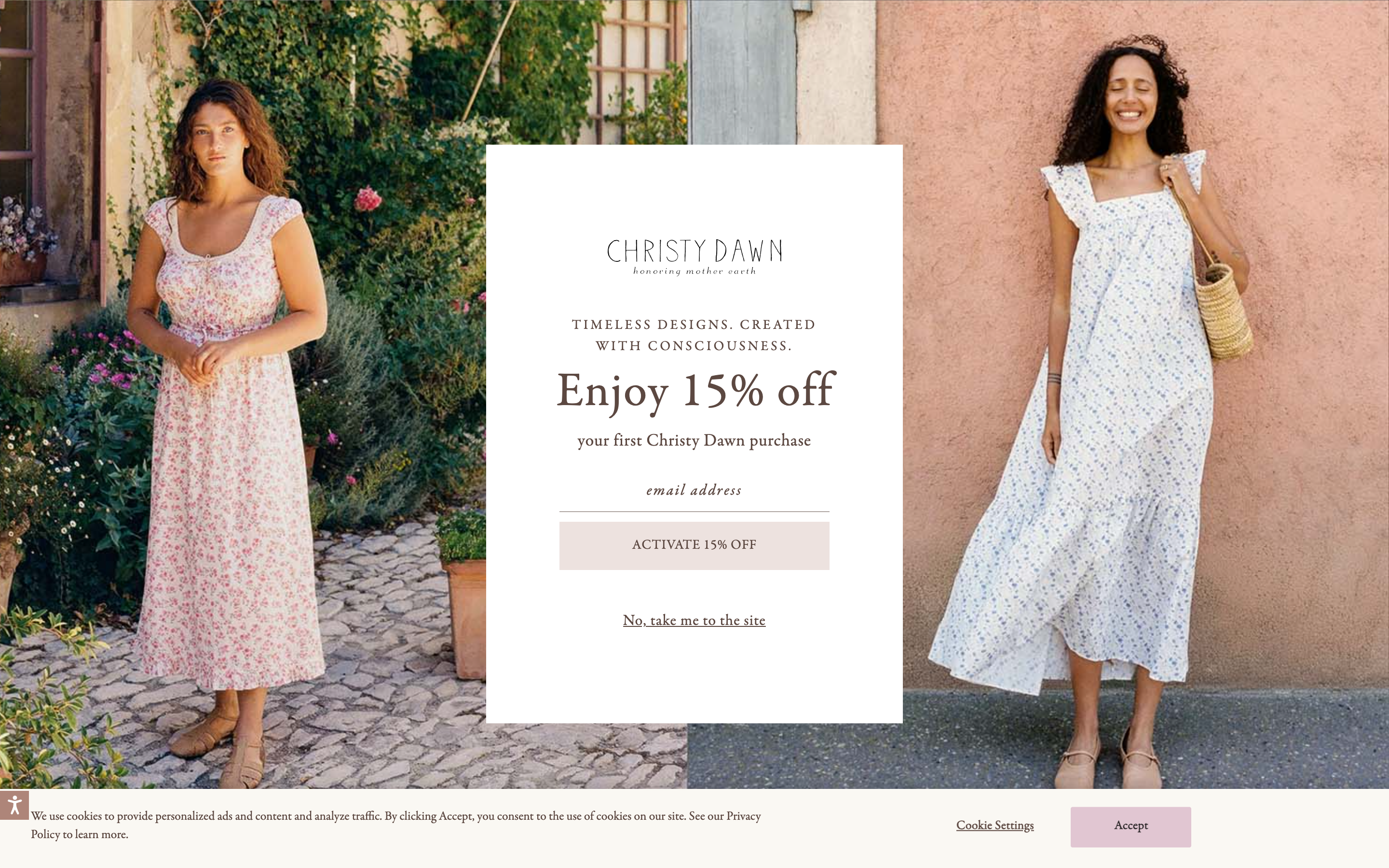The height and width of the screenshot is (868, 1389).
Task: Choose "No, take me to the site"
Action: coord(694,620)
